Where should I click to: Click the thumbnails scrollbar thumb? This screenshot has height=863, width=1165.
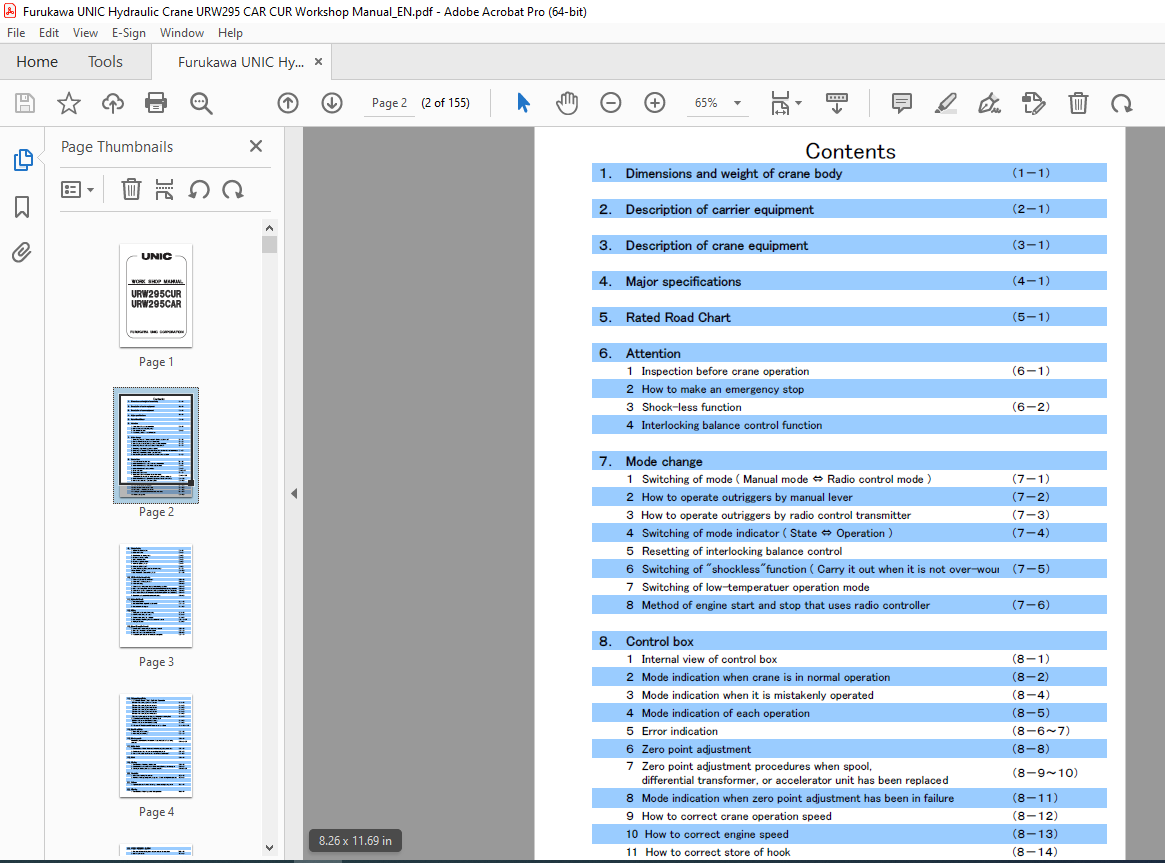(269, 244)
